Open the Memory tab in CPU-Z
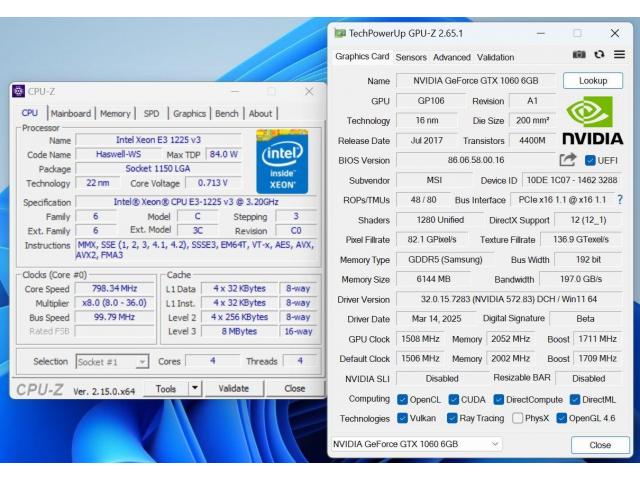The height and width of the screenshot is (480, 640). [115, 114]
